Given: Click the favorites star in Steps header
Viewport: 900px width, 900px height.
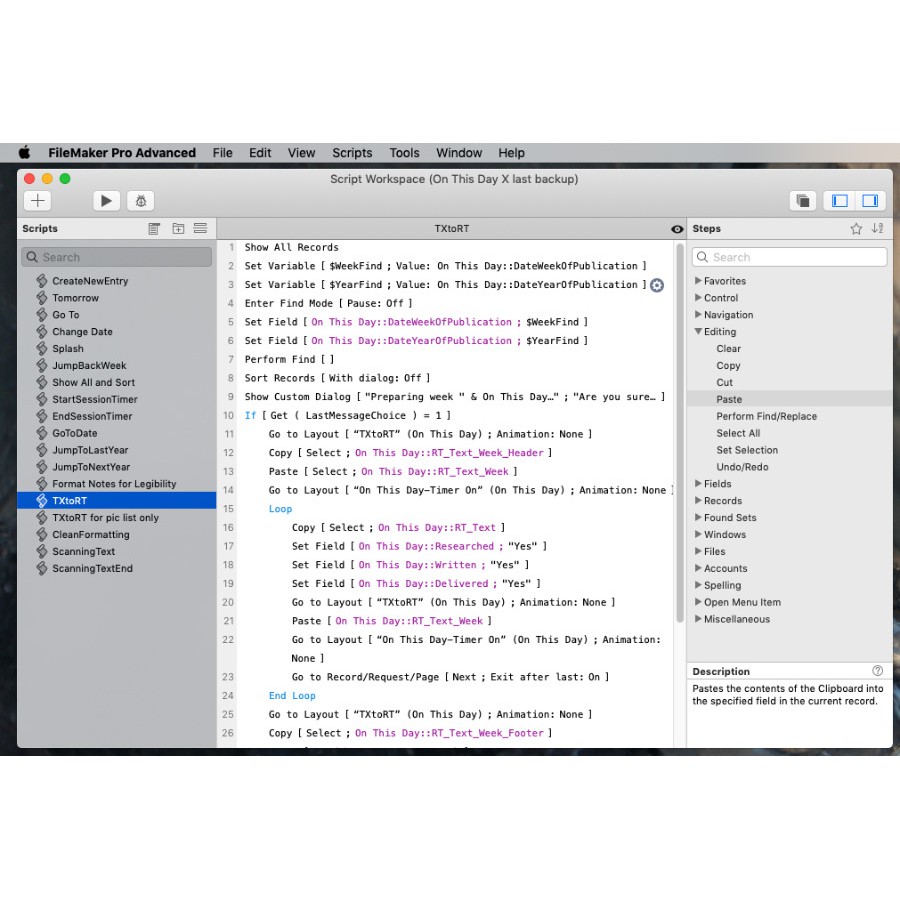Looking at the screenshot, I should (x=856, y=228).
